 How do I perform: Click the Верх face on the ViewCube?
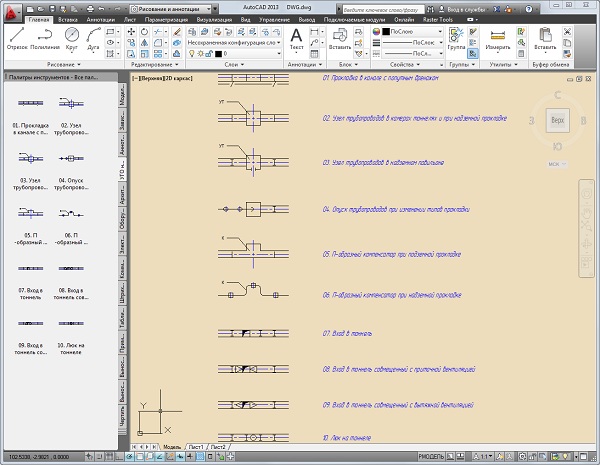[x=557, y=121]
